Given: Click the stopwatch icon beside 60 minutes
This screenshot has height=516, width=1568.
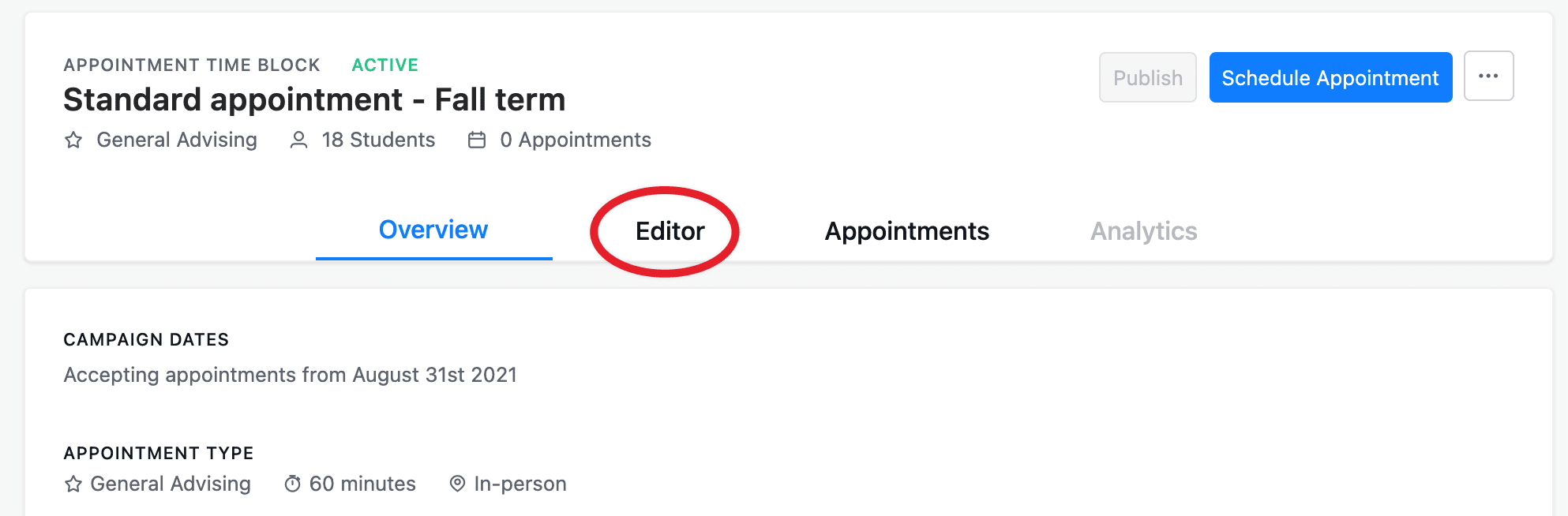Looking at the screenshot, I should click(292, 484).
